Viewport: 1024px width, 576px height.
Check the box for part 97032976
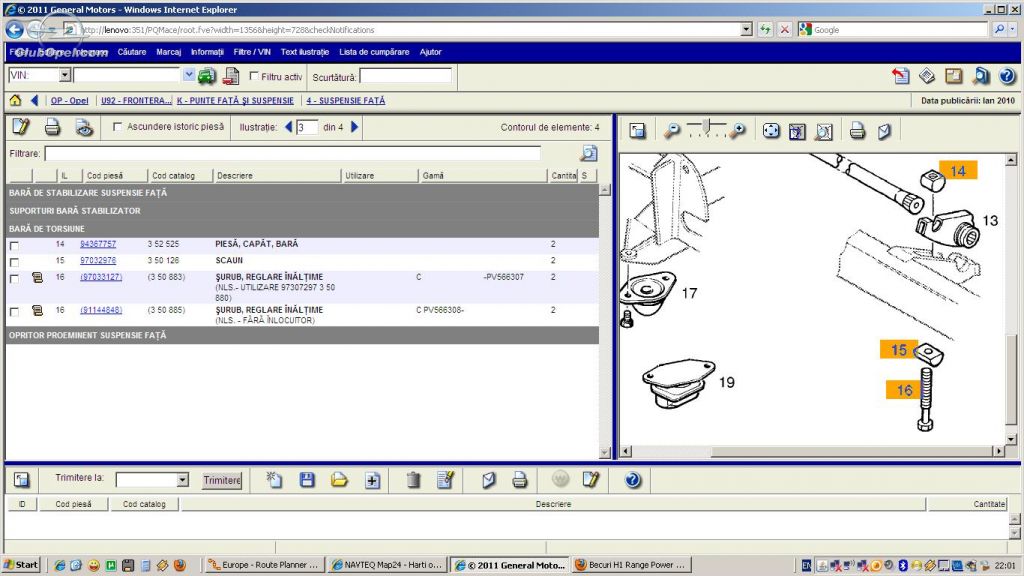pyautogui.click(x=14, y=262)
